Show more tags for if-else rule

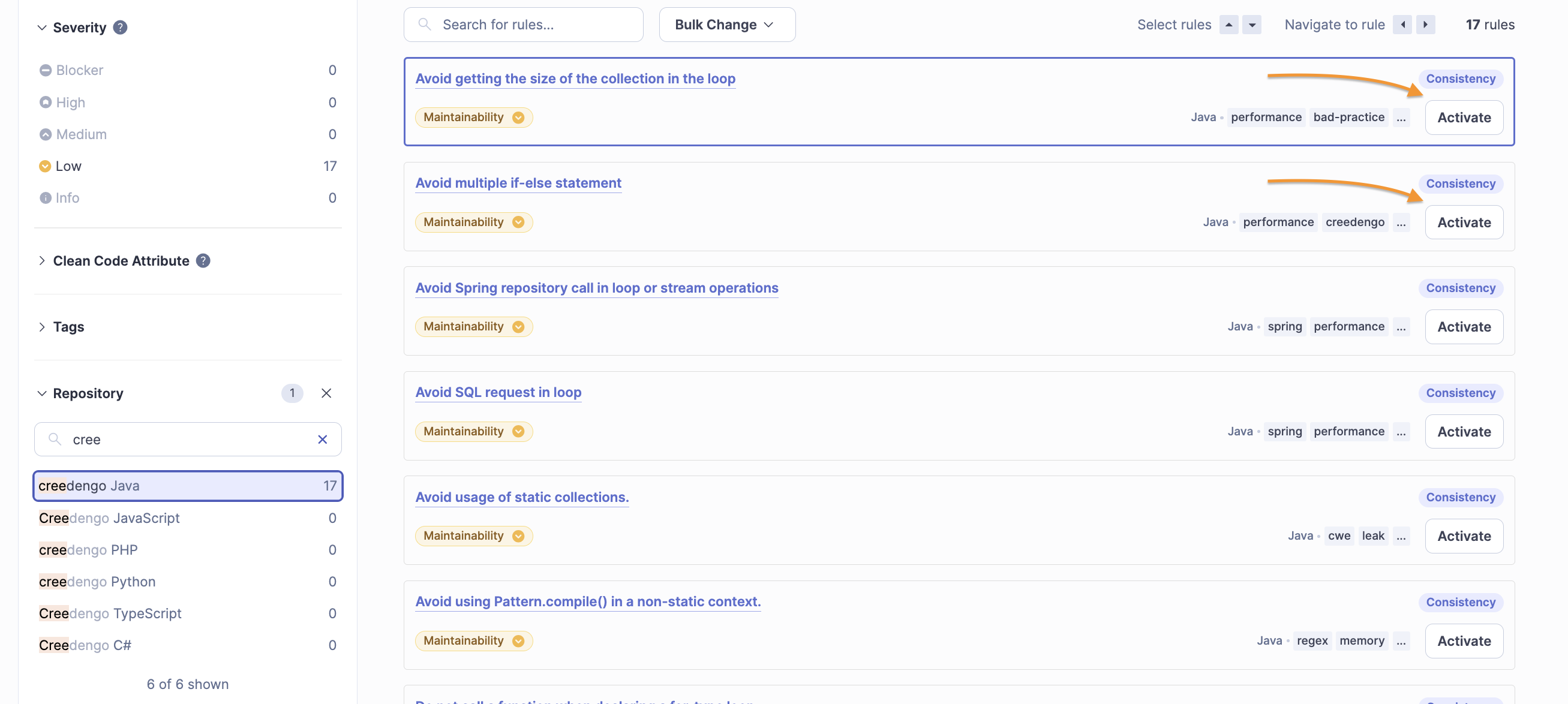(1401, 222)
